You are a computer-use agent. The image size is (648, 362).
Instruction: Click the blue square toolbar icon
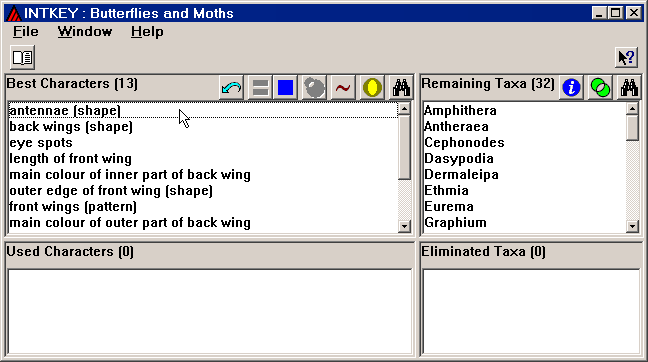point(285,88)
